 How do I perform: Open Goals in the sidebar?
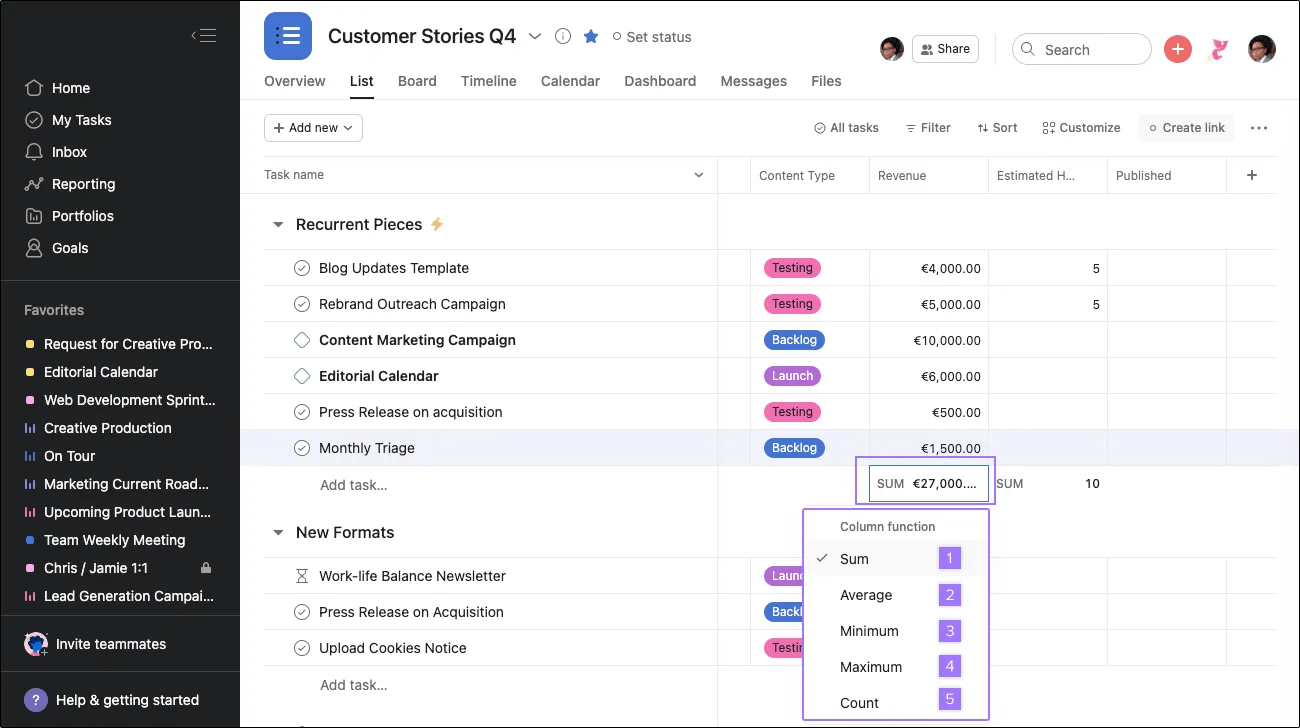point(69,248)
